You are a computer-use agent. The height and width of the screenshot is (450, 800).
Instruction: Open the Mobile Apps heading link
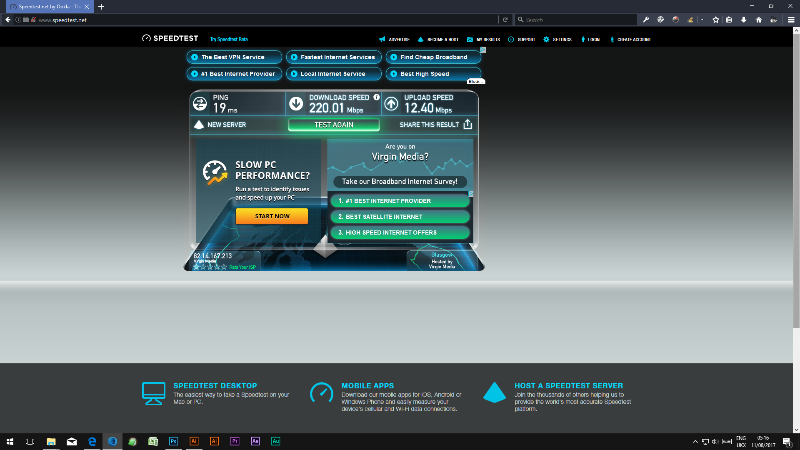367,386
